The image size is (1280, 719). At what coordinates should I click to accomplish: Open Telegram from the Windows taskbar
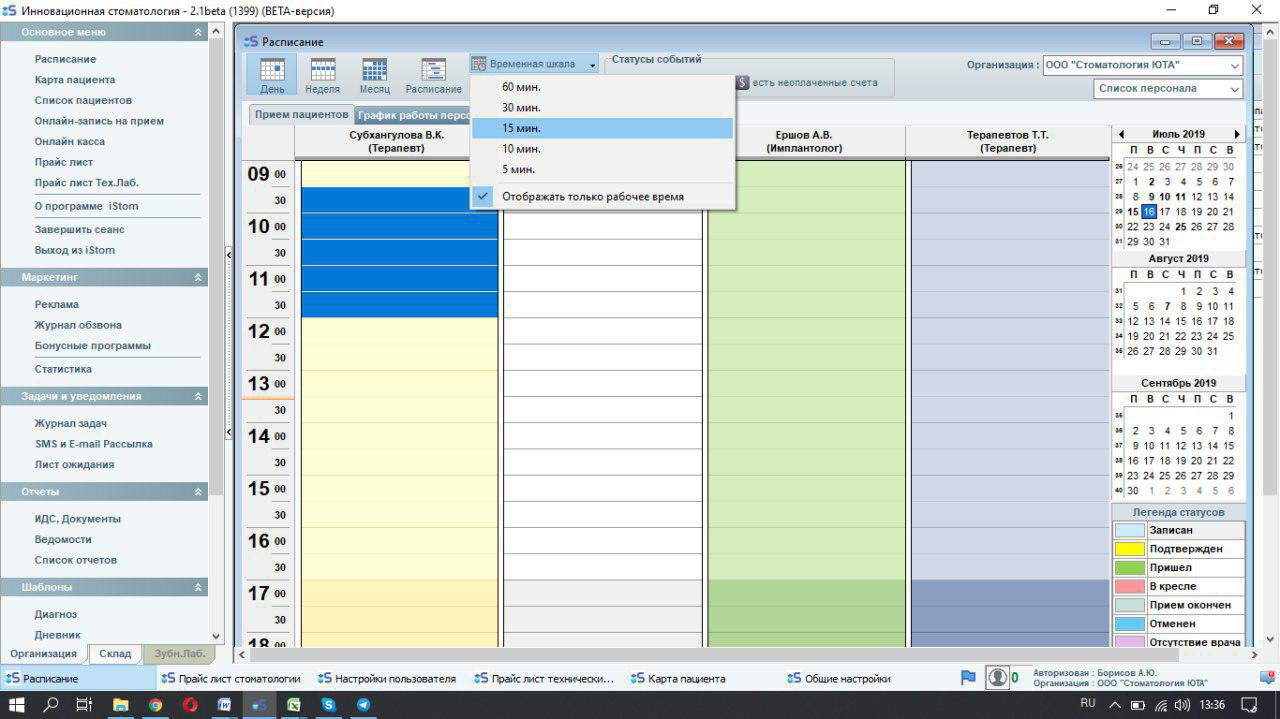pyautogui.click(x=363, y=705)
